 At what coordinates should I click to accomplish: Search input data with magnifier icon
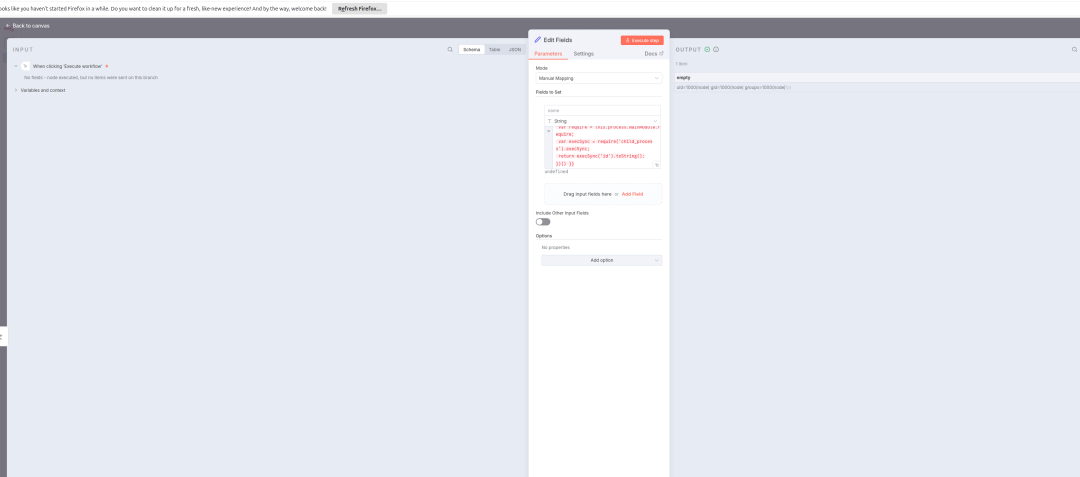(x=450, y=49)
